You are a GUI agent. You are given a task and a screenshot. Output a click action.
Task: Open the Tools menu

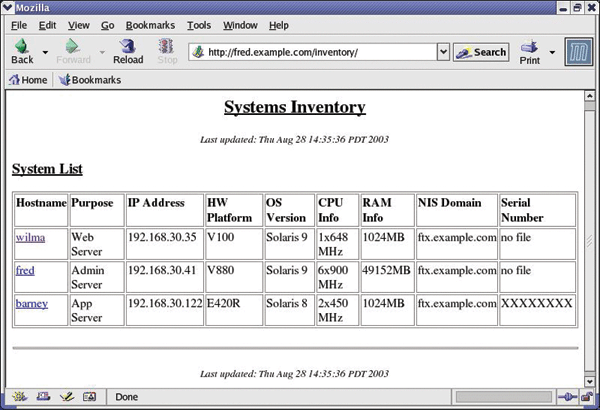(199, 25)
